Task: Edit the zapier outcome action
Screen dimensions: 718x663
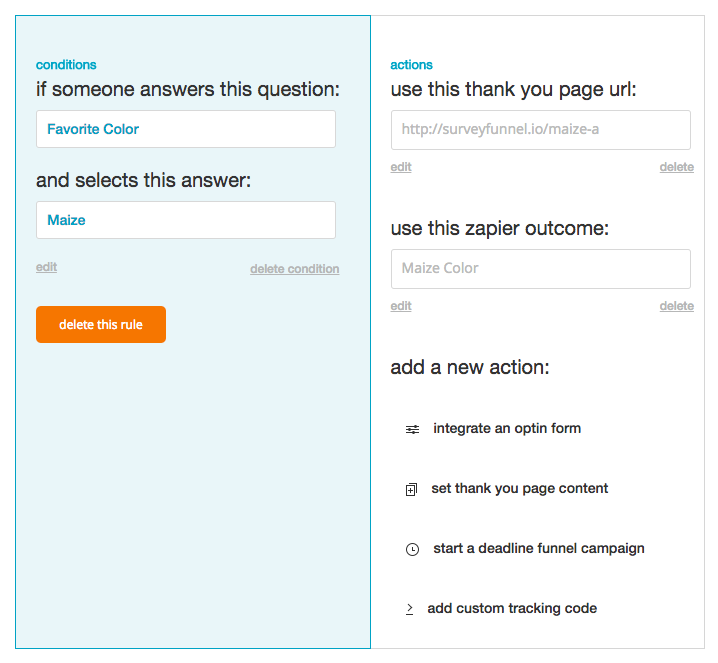Action: tap(401, 306)
